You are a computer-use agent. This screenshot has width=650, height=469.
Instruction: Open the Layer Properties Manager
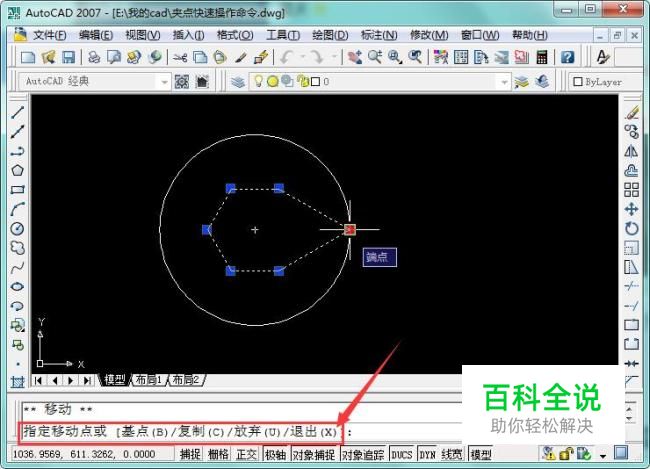tap(238, 82)
